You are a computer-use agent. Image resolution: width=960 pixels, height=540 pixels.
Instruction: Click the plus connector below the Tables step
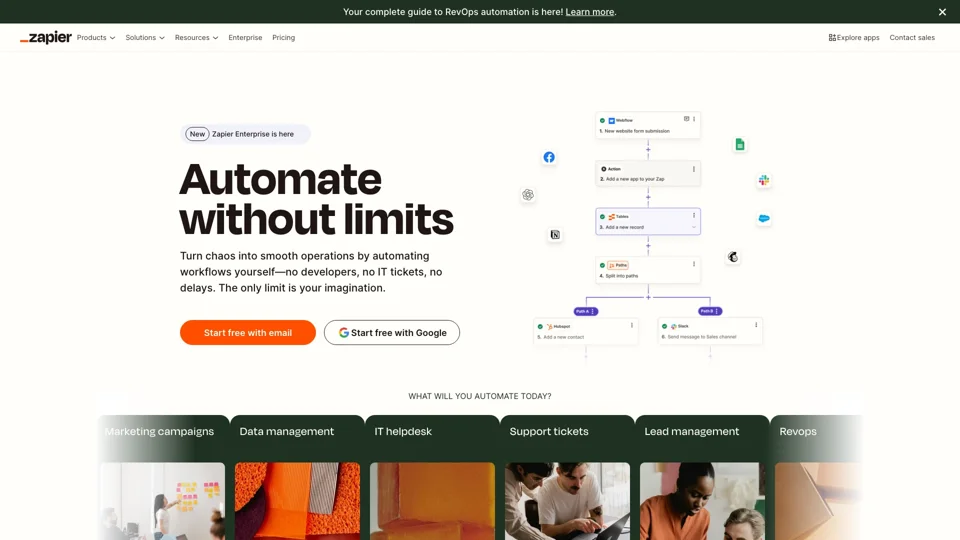click(648, 246)
